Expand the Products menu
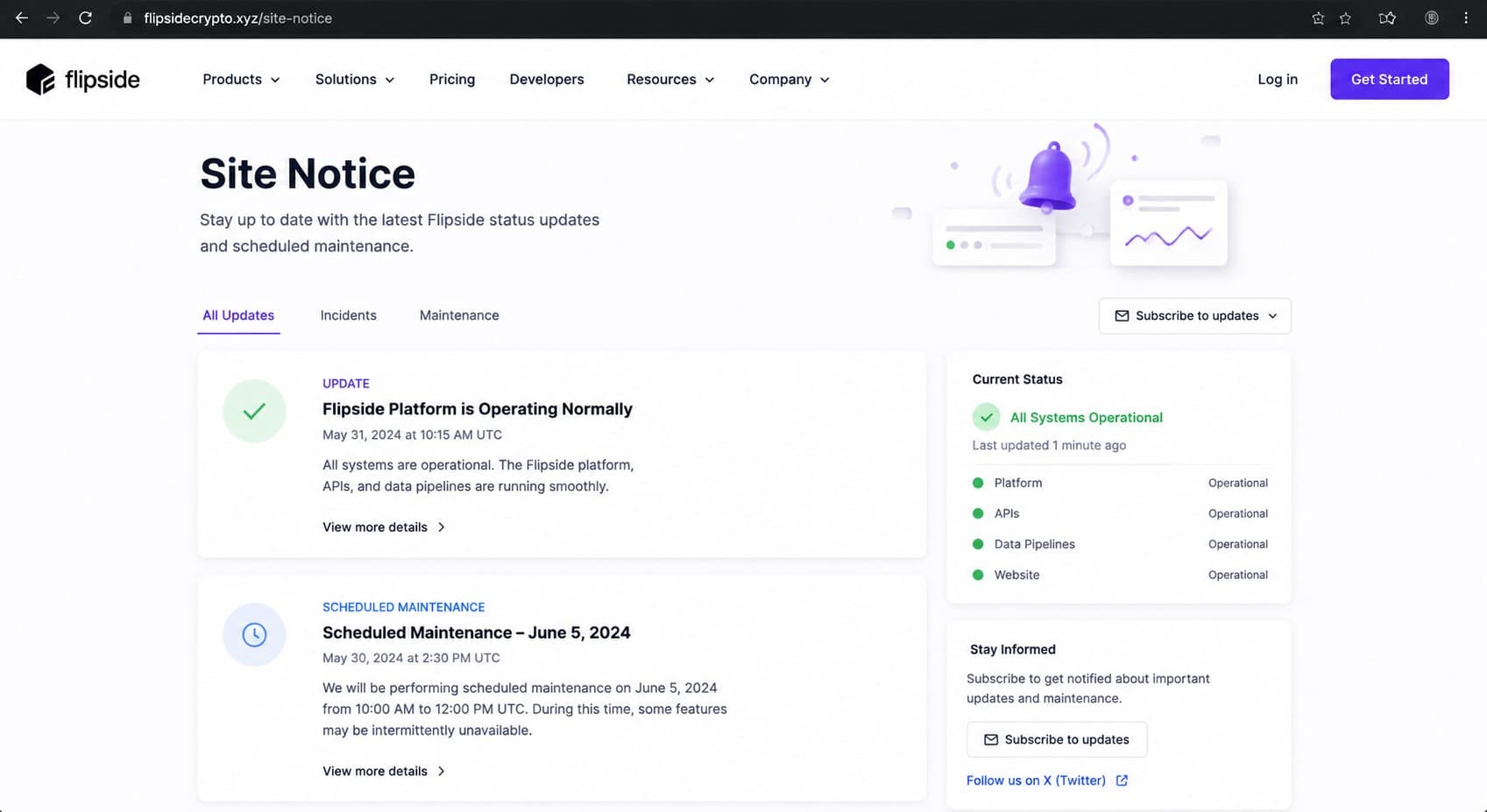The width and height of the screenshot is (1487, 812). (241, 79)
